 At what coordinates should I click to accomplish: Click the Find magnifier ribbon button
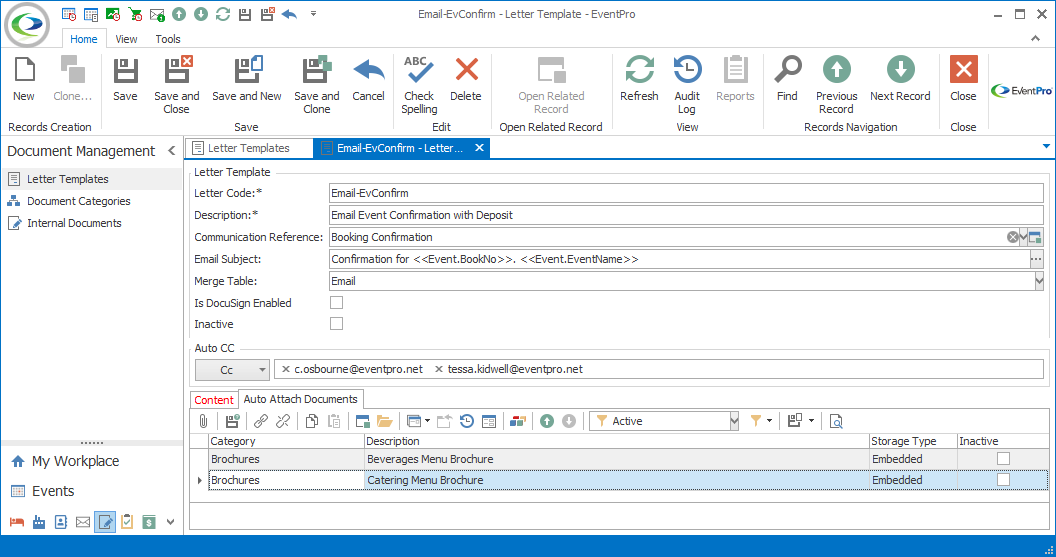pyautogui.click(x=787, y=79)
